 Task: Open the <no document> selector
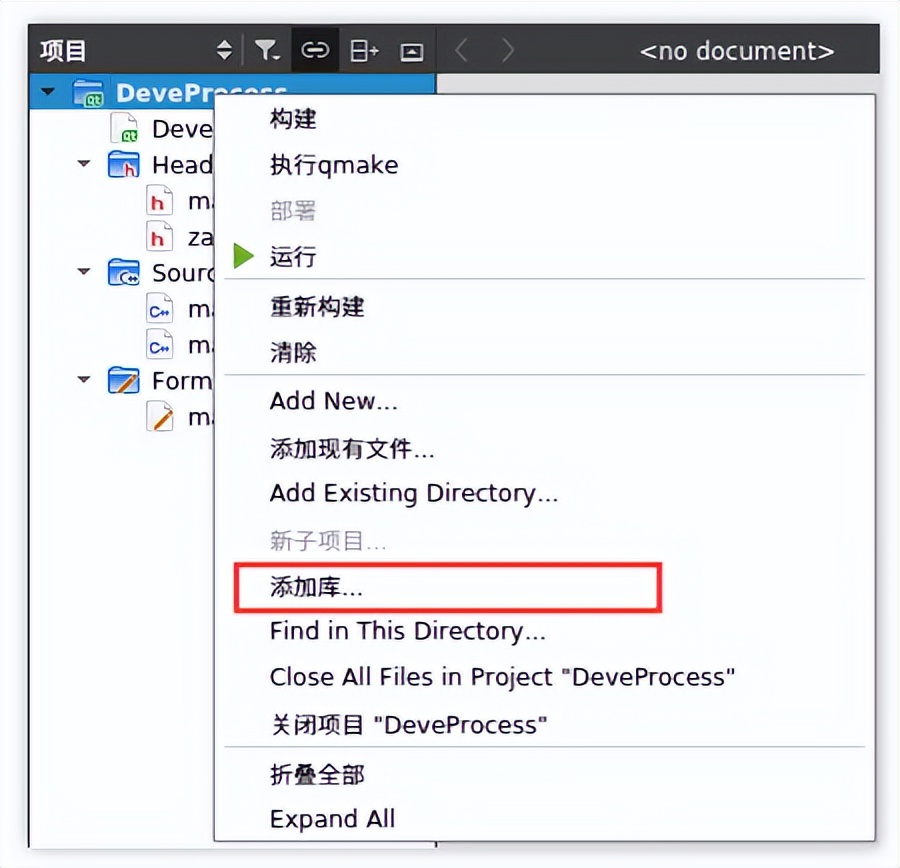click(x=737, y=50)
